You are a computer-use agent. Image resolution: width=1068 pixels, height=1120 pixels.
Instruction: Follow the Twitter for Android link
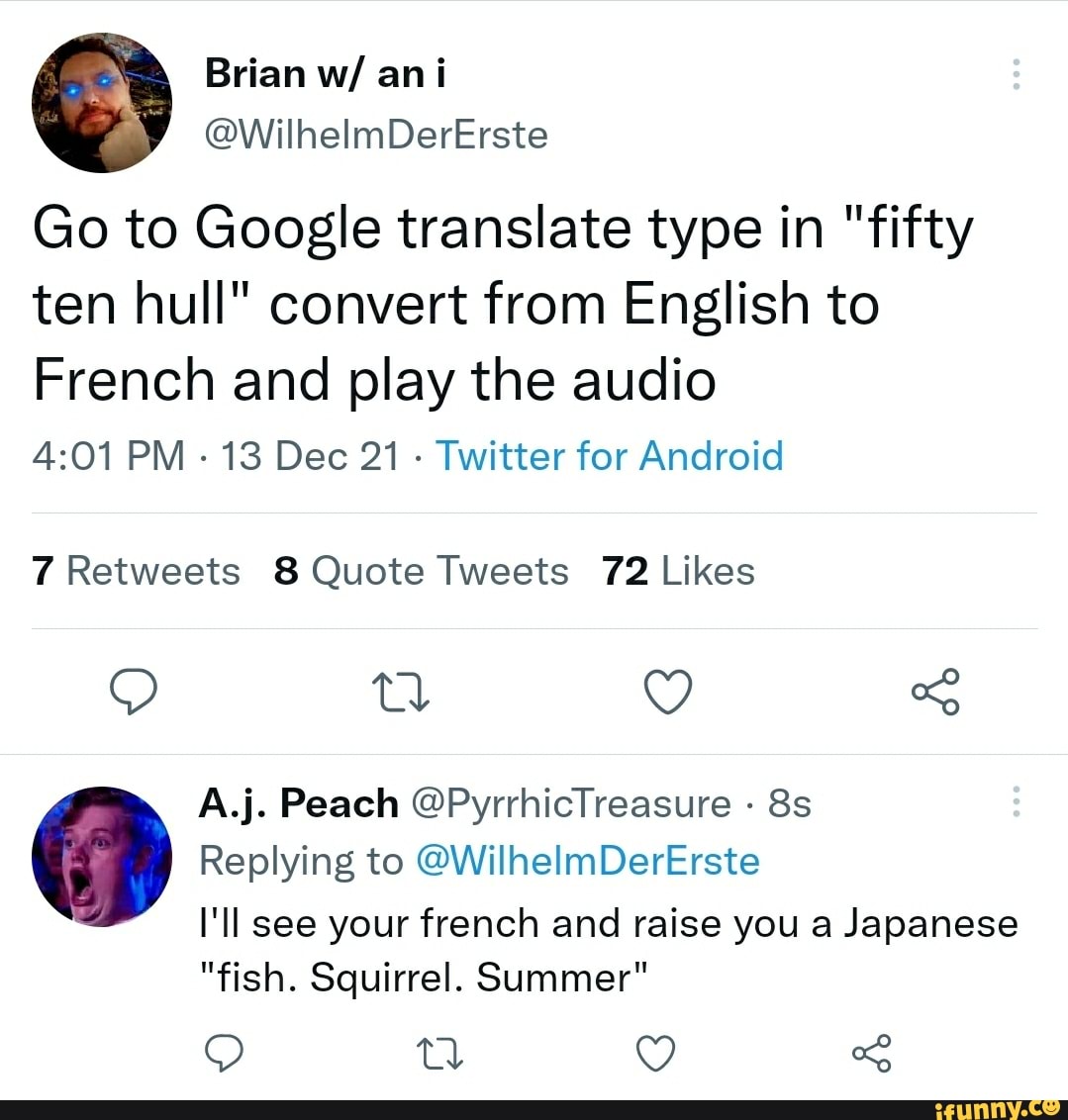[x=611, y=456]
